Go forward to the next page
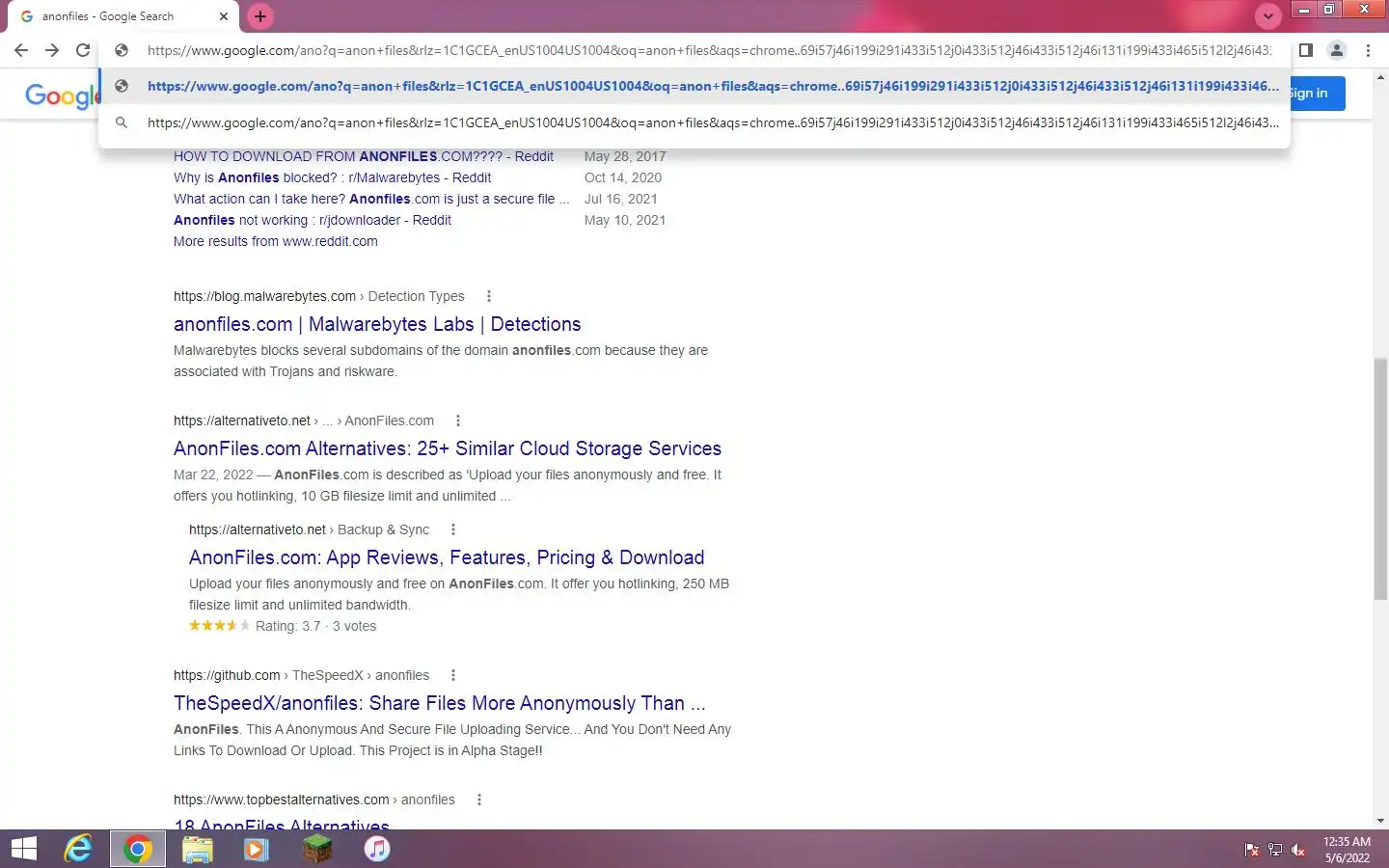The image size is (1389, 868). pos(52,50)
